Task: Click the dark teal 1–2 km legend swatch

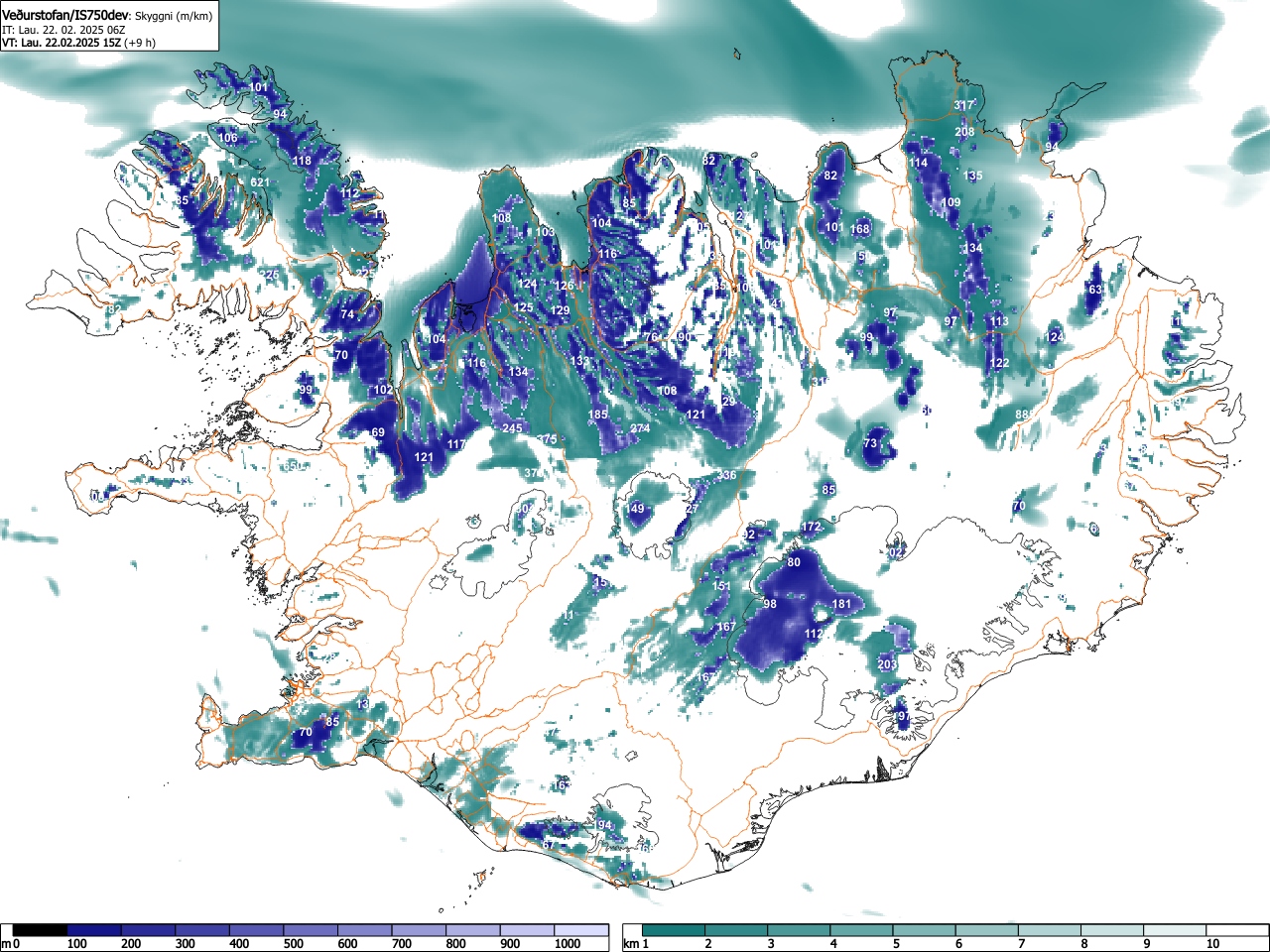Action: click(674, 930)
